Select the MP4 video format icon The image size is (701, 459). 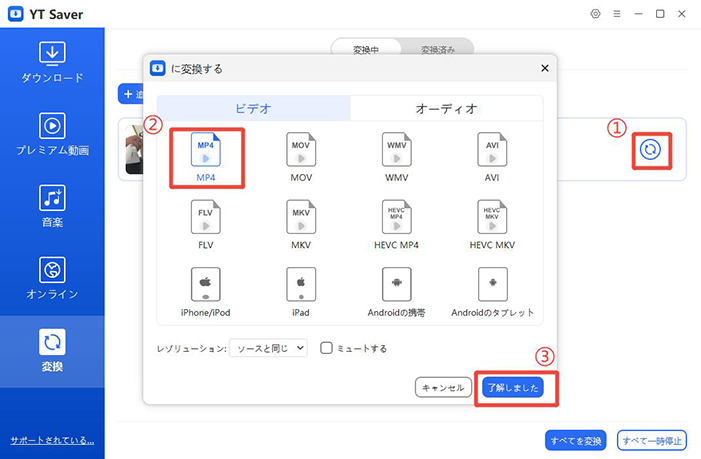pos(206,150)
